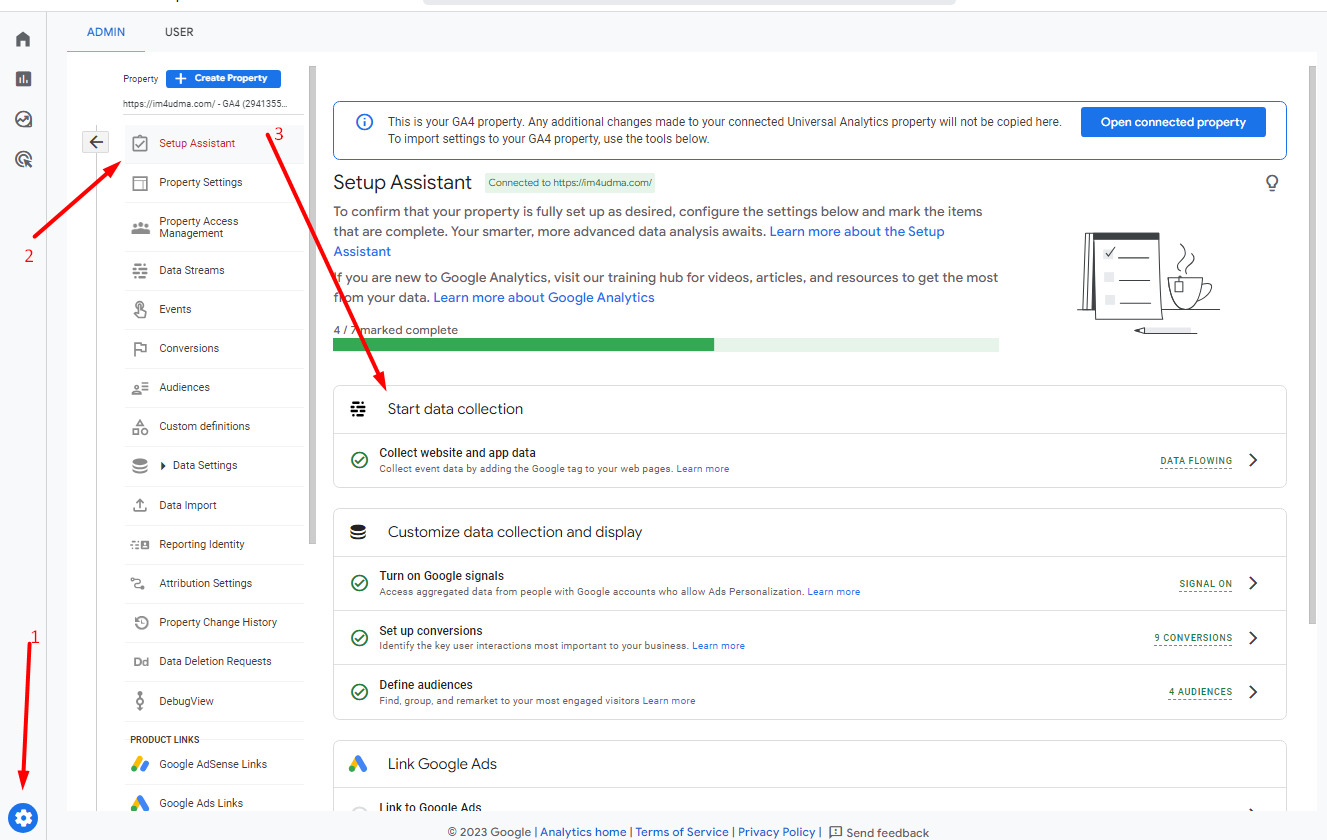The height and width of the screenshot is (840, 1327).
Task: Click Learn more in Define audiences row
Action: pyautogui.click(x=669, y=701)
